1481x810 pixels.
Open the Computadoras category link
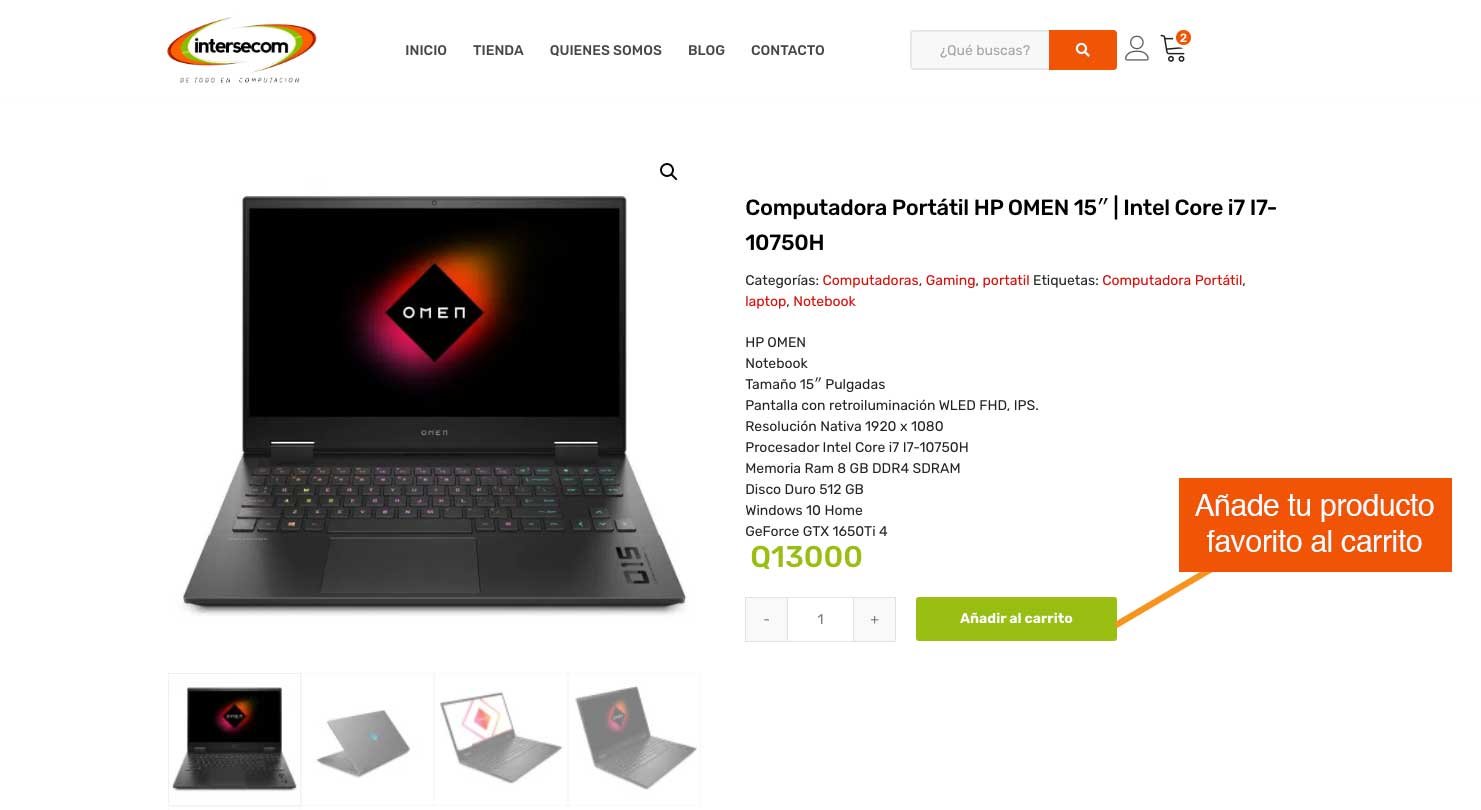click(x=870, y=281)
